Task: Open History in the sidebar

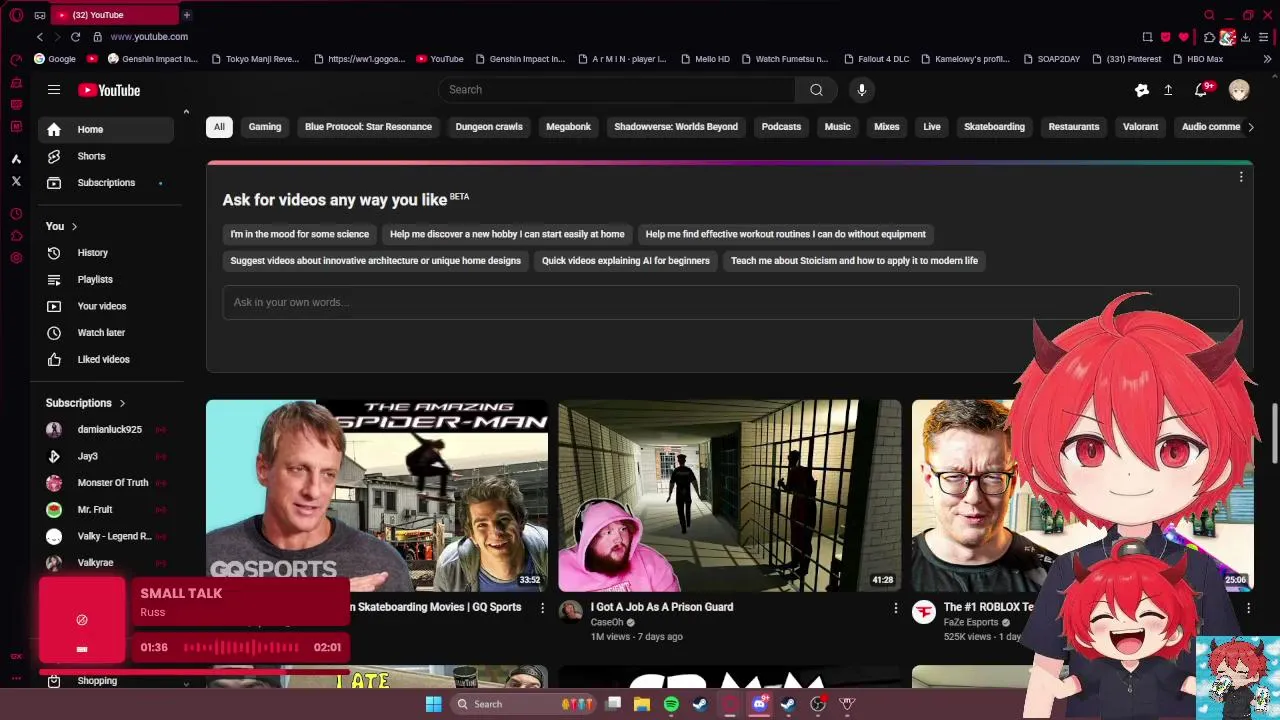Action: click(106, 253)
